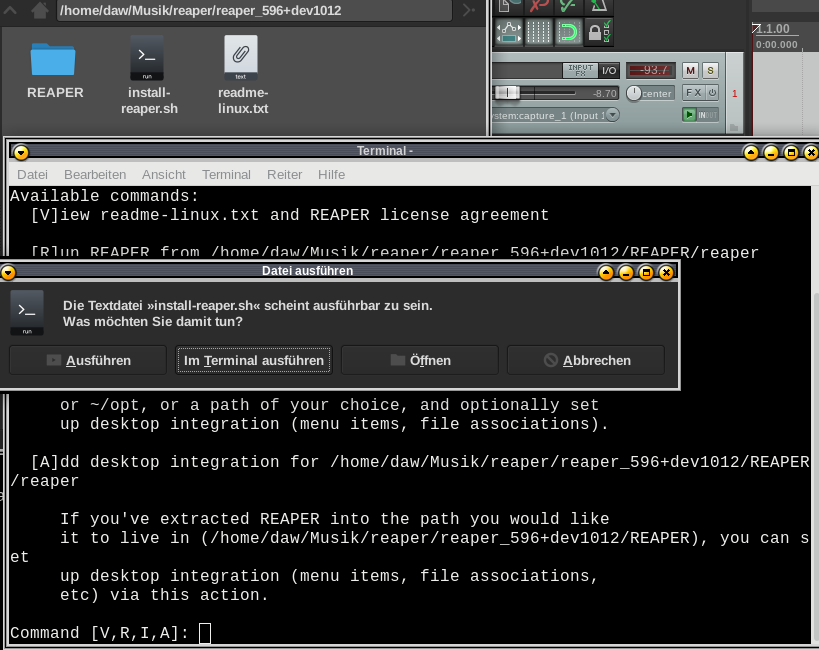Toggle move envelope points with items
Image resolution: width=819 pixels, height=650 pixels.
[509, 32]
